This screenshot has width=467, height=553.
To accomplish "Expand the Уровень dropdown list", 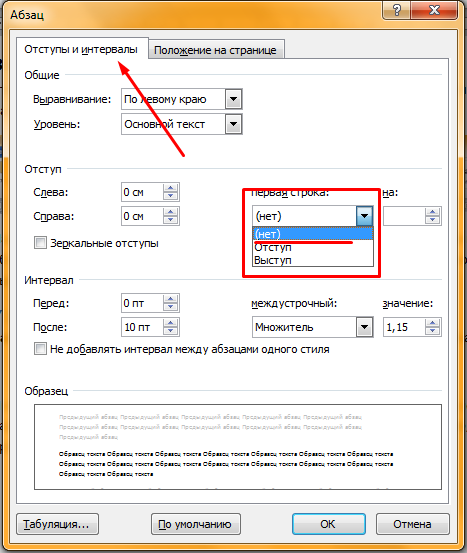I will pyautogui.click(x=233, y=124).
